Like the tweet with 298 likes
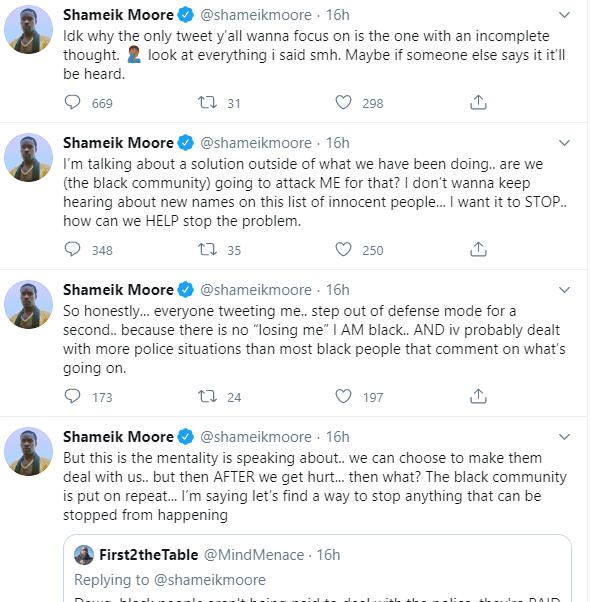The width and height of the screenshot is (595, 602). [343, 103]
